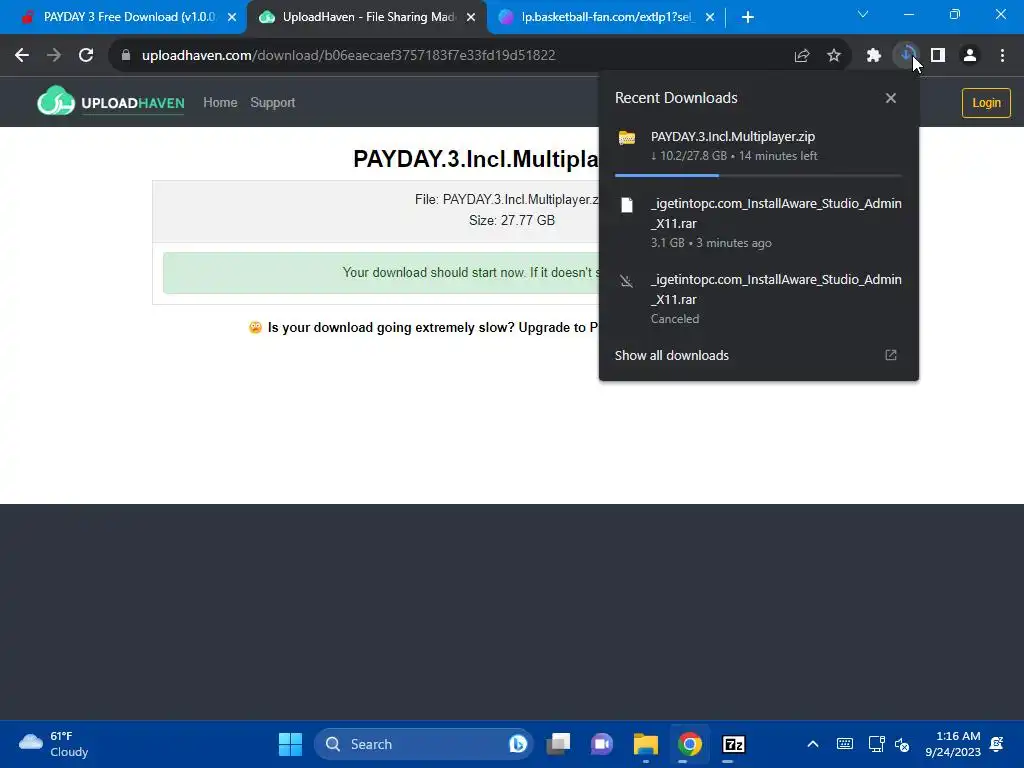Open the weather widget showing 61°F
The height and width of the screenshot is (768, 1024).
54,744
